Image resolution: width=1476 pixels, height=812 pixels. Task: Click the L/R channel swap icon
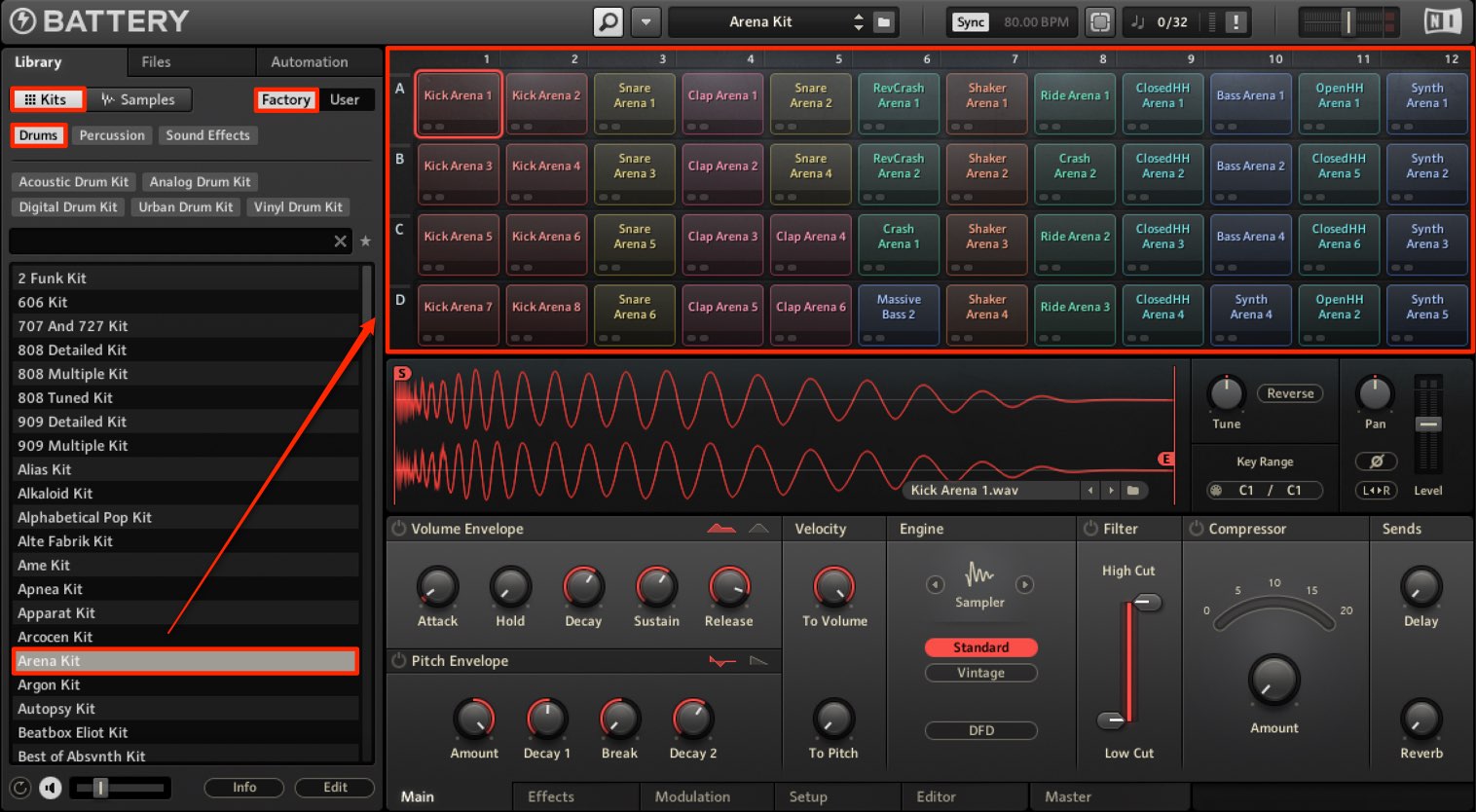[1376, 491]
